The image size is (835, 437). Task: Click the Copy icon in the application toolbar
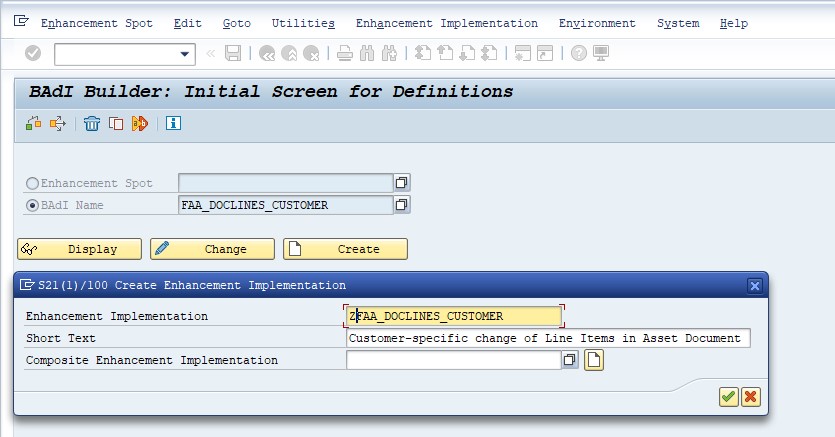click(116, 123)
